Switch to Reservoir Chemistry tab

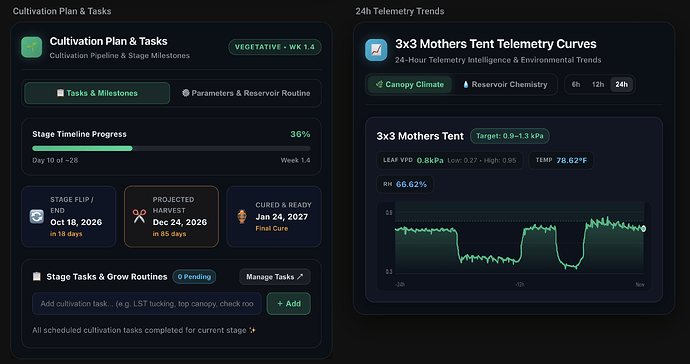(505, 84)
